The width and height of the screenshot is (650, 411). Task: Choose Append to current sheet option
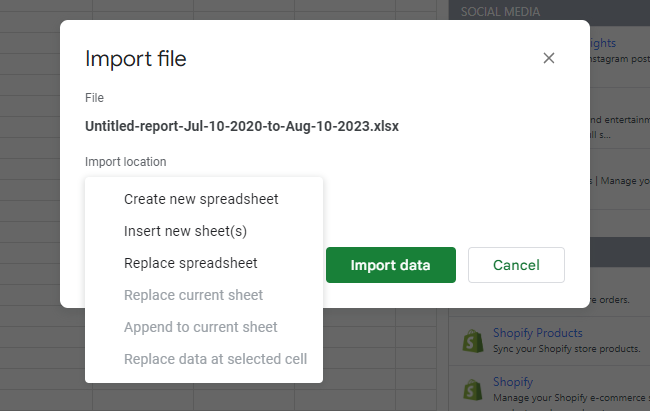pyautogui.click(x=201, y=327)
